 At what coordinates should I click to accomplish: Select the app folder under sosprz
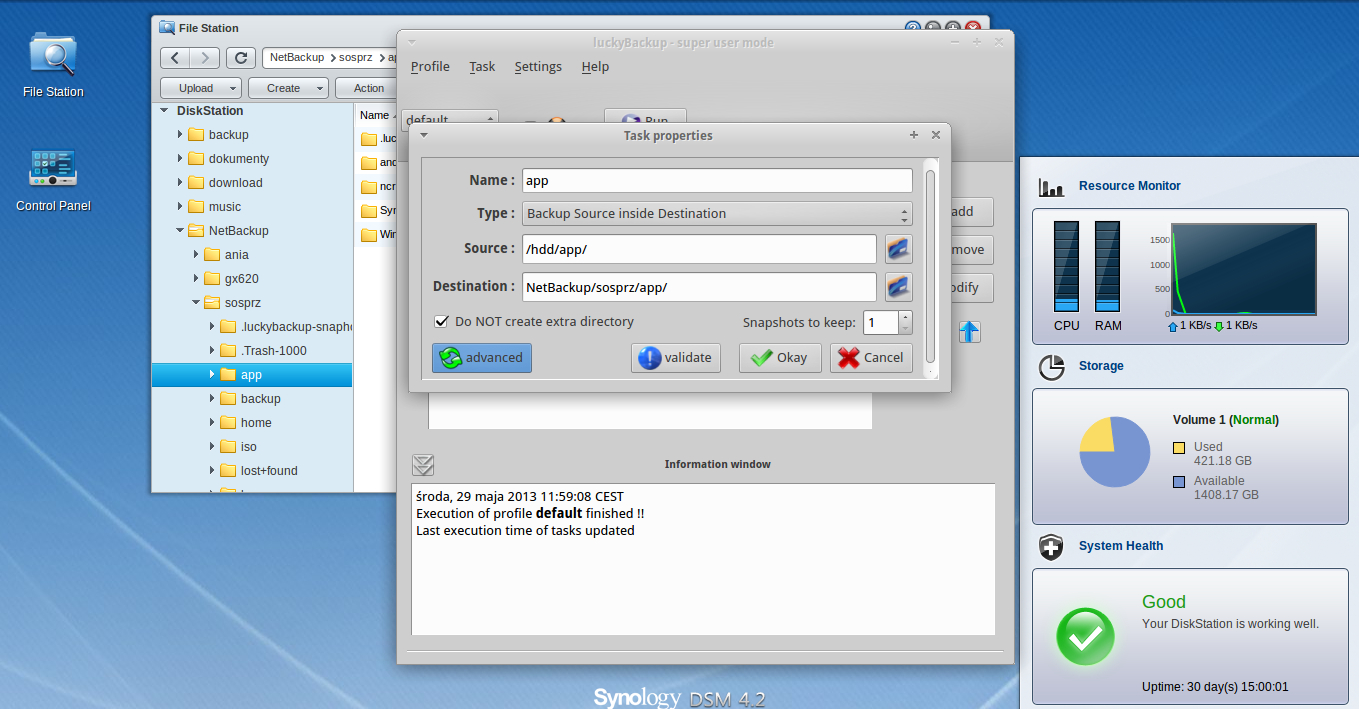[252, 375]
